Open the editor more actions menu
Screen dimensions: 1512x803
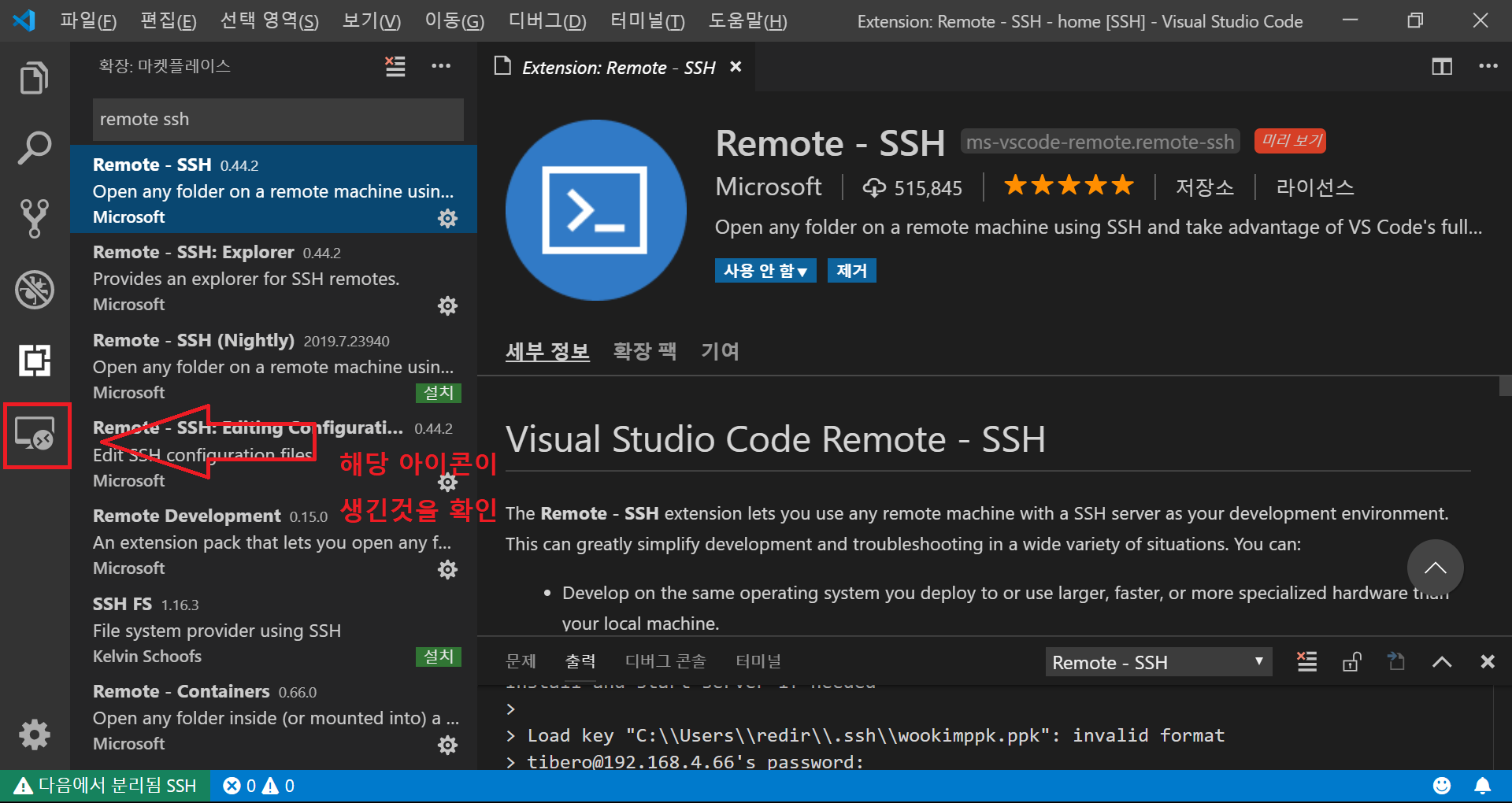[x=1488, y=66]
